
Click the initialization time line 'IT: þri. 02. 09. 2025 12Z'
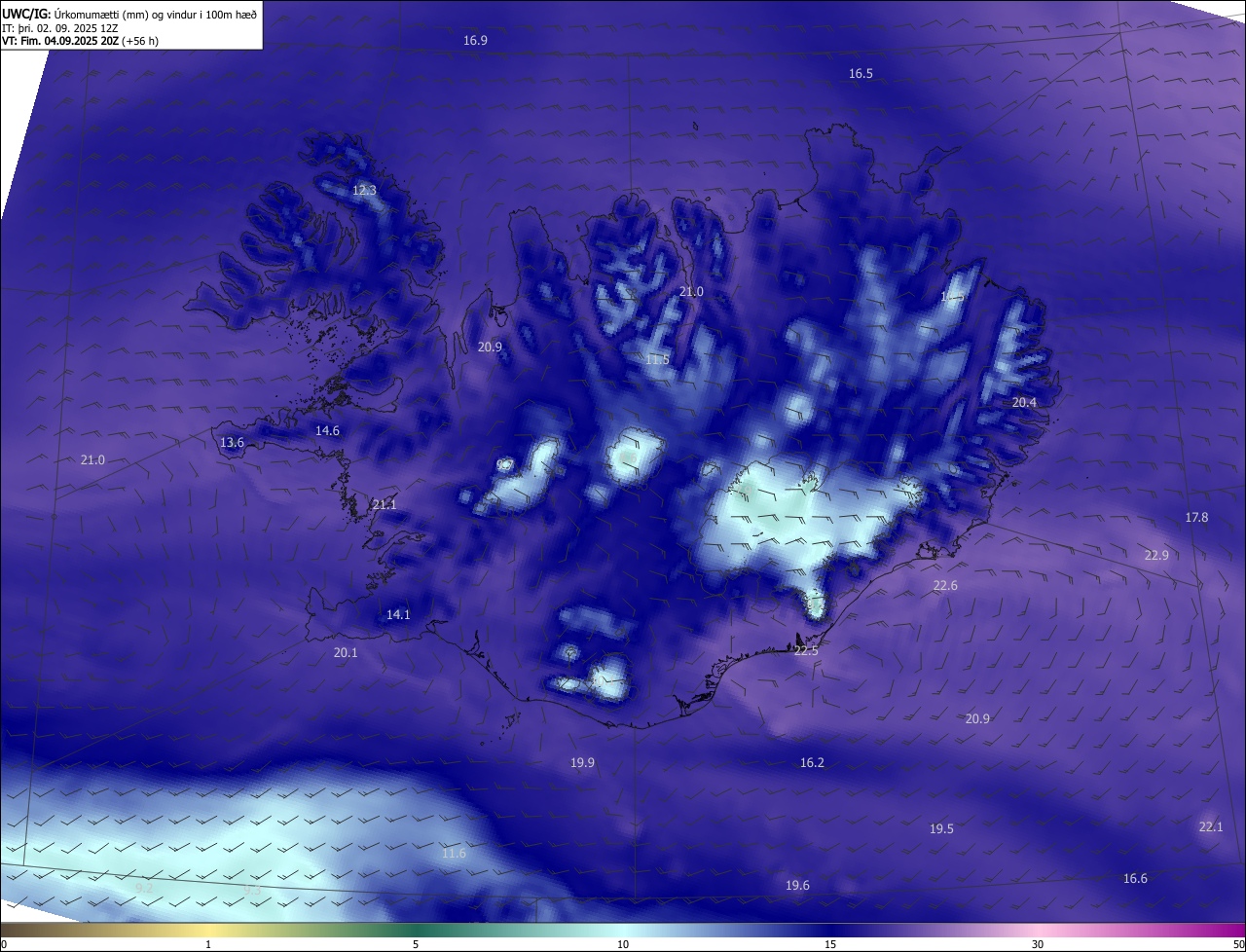pyautogui.click(x=60, y=28)
